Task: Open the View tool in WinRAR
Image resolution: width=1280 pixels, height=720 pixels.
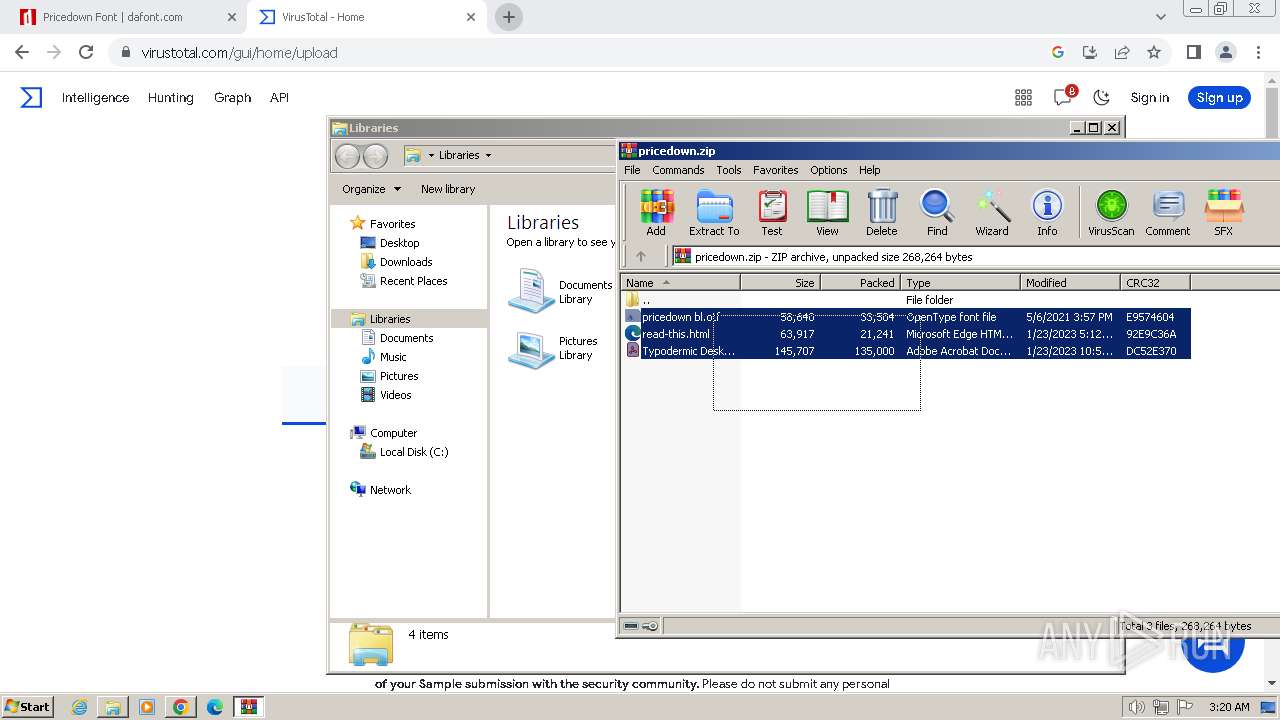Action: pyautogui.click(x=827, y=213)
